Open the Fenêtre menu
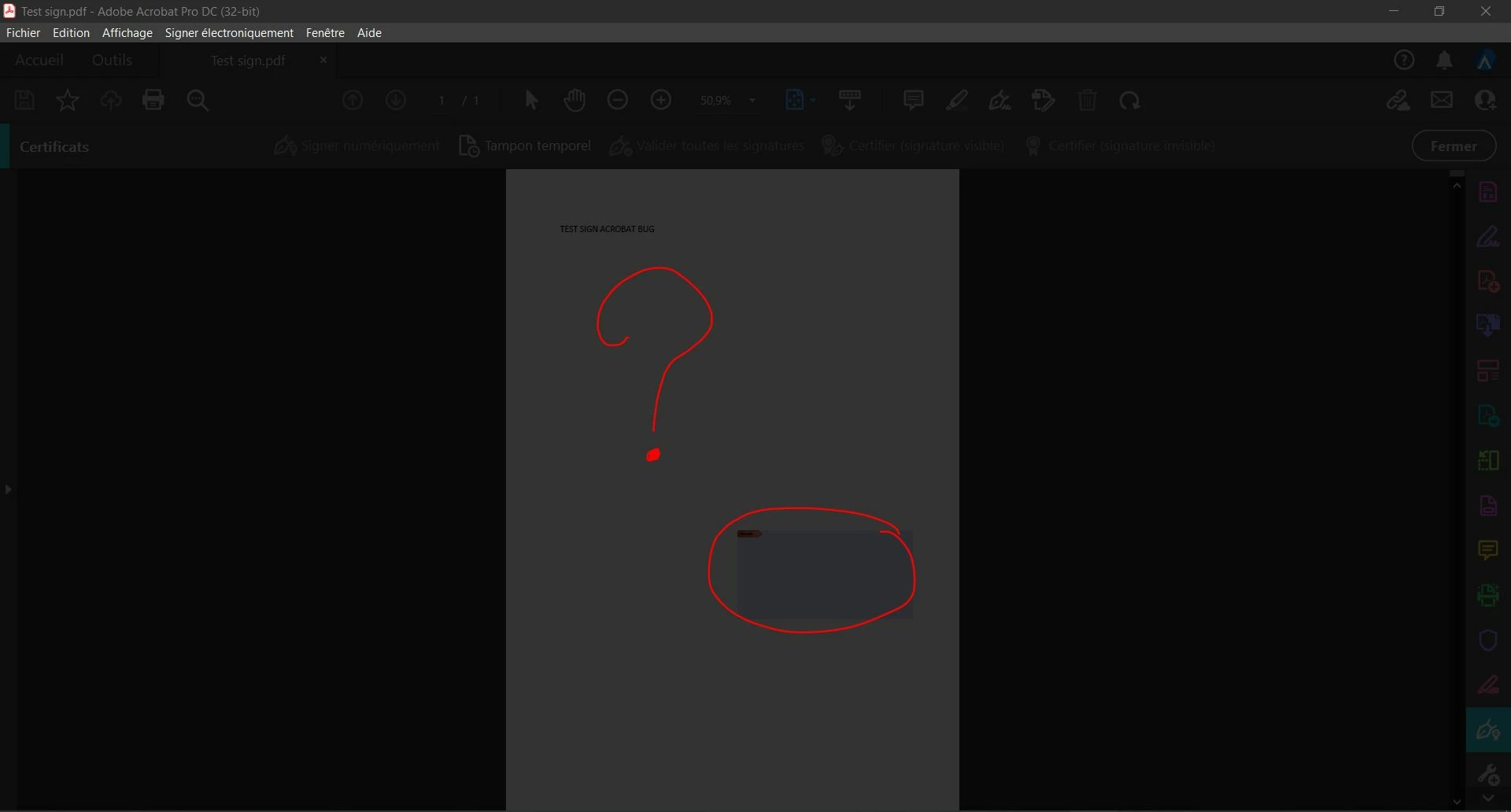Image resolution: width=1511 pixels, height=812 pixels. (x=325, y=33)
